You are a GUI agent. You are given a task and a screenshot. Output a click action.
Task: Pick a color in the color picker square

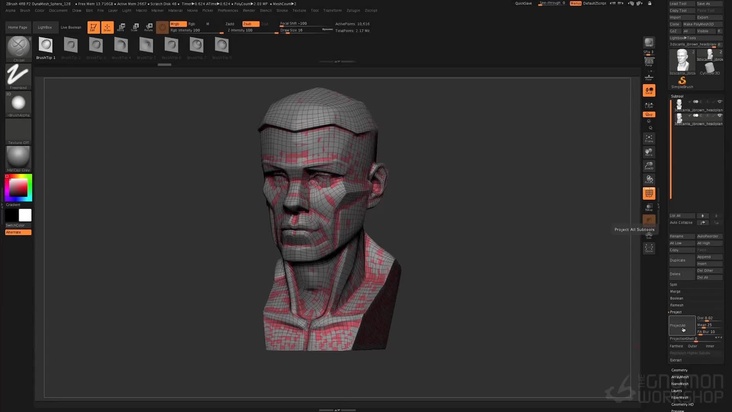click(19, 188)
